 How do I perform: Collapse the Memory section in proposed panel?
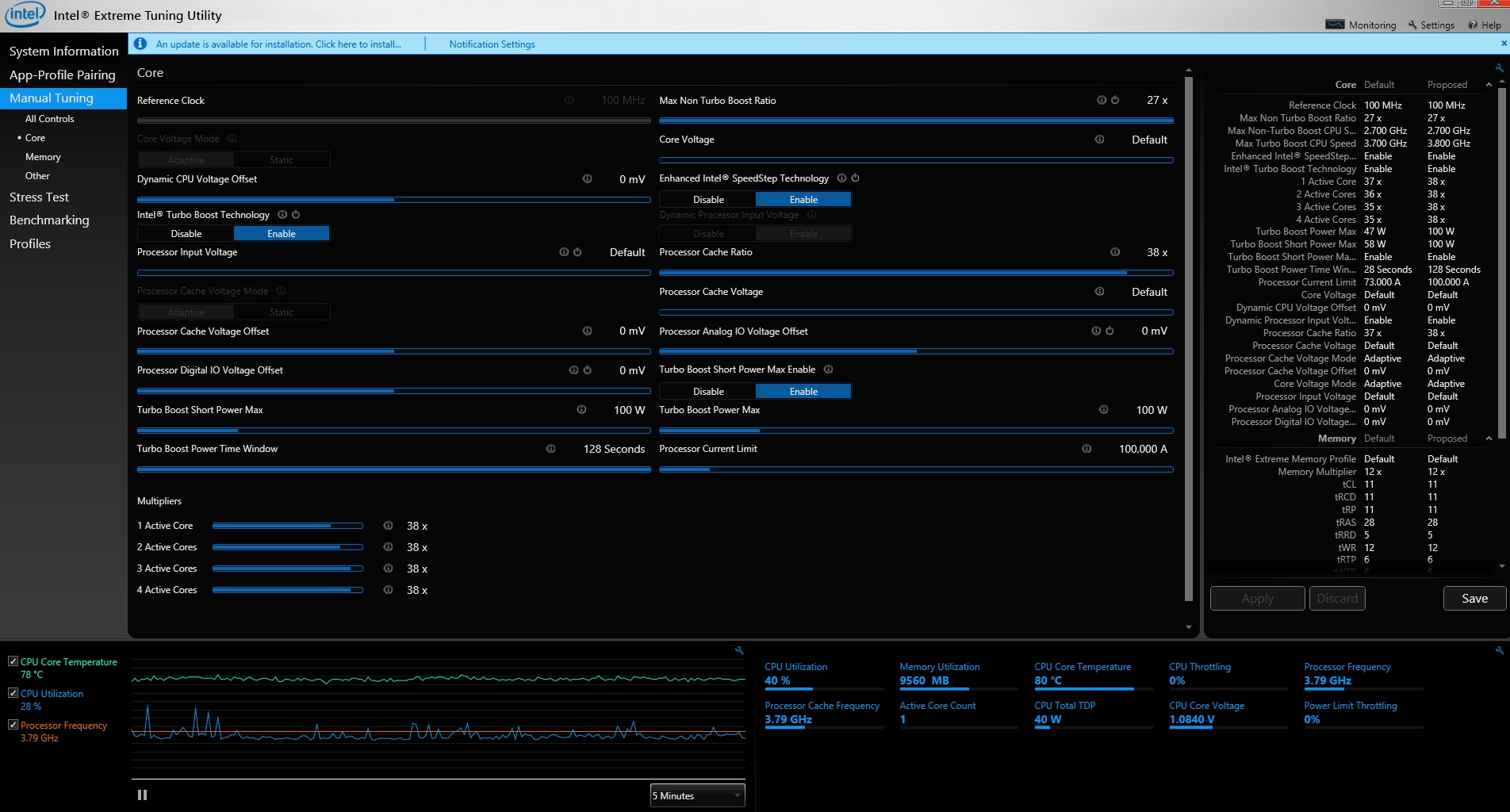coord(1489,439)
